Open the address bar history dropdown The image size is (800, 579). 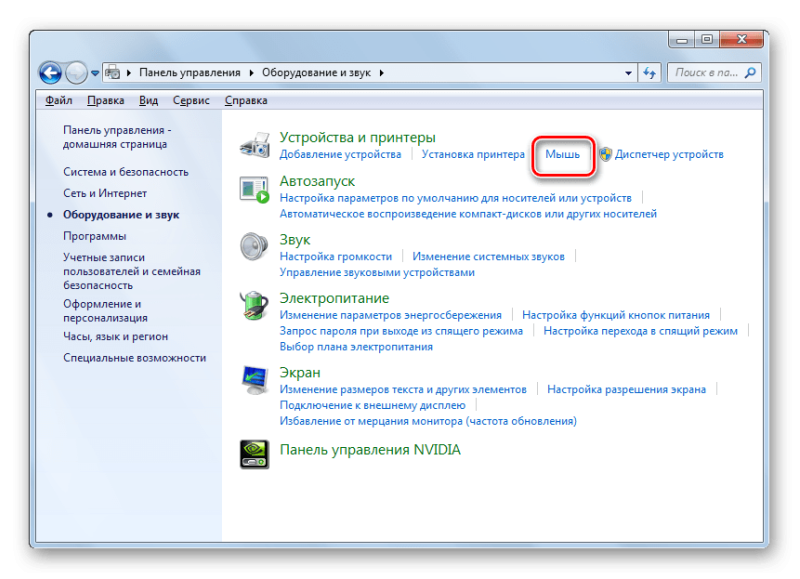[x=629, y=73]
